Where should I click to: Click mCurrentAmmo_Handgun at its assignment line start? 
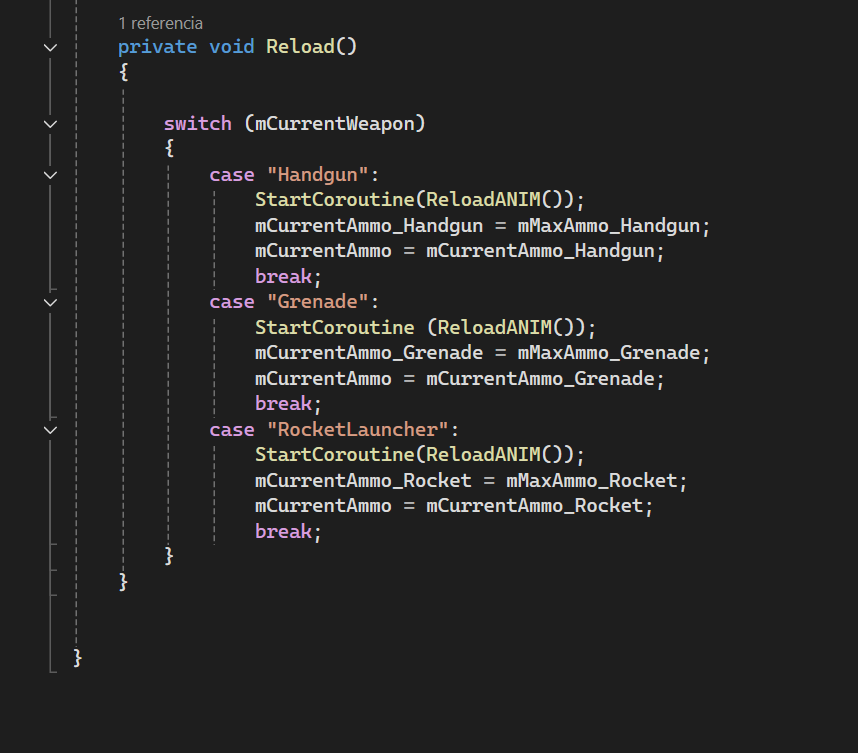(369, 226)
